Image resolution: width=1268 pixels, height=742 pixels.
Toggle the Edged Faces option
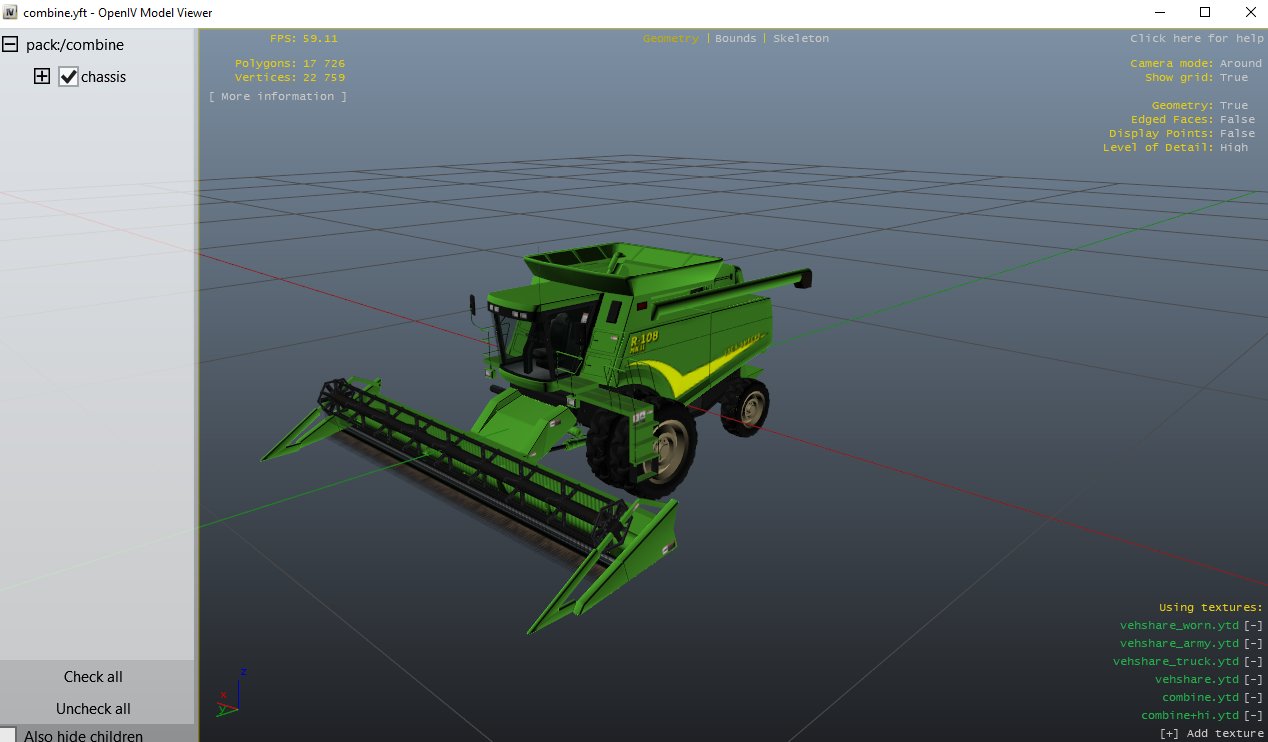pos(1237,119)
